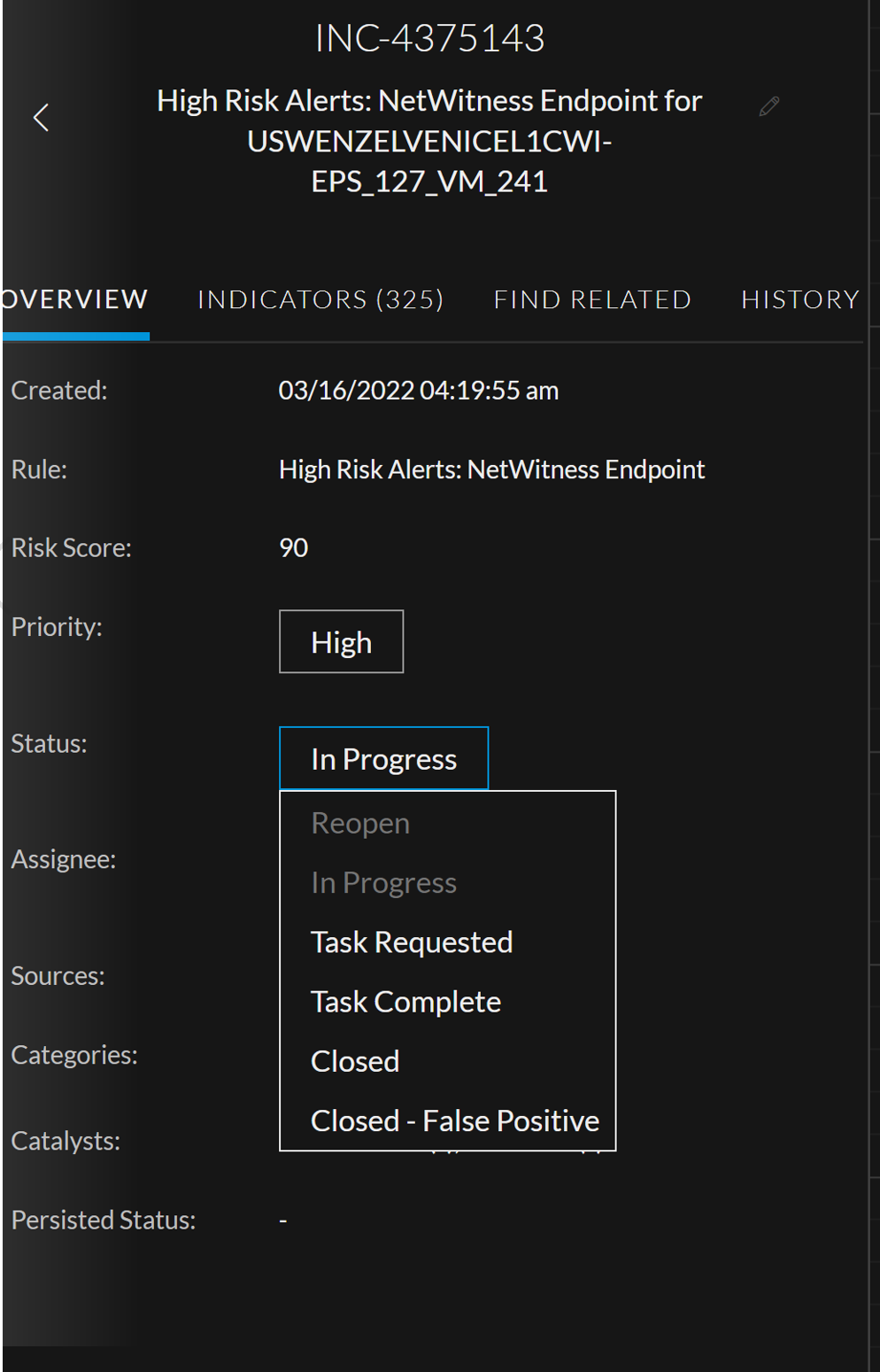Select Task Requested from the status menu
This screenshot has height=1372, width=880.
click(x=412, y=942)
